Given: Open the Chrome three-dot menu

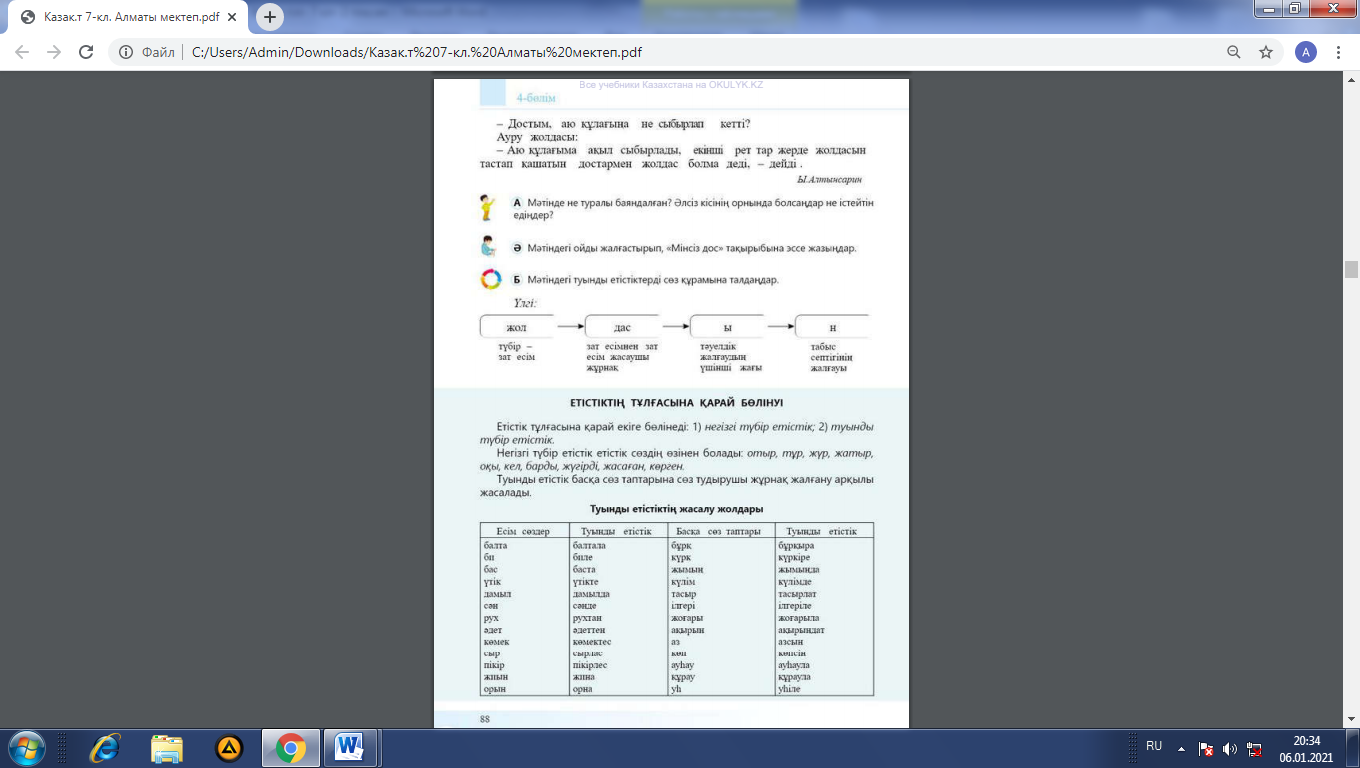Looking at the screenshot, I should pyautogui.click(x=1338, y=52).
